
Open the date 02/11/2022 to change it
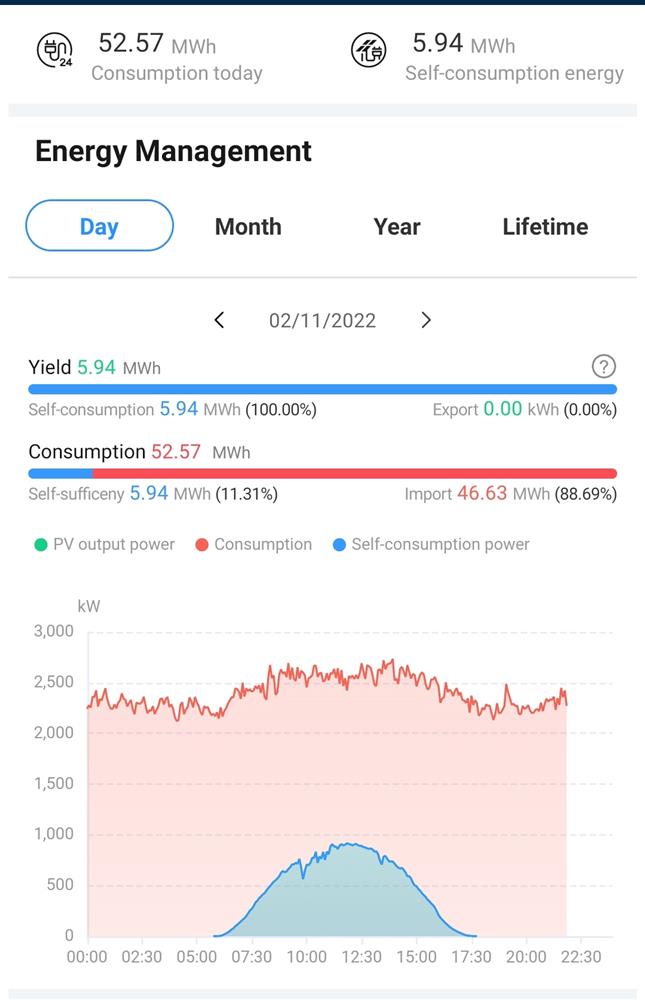322,320
